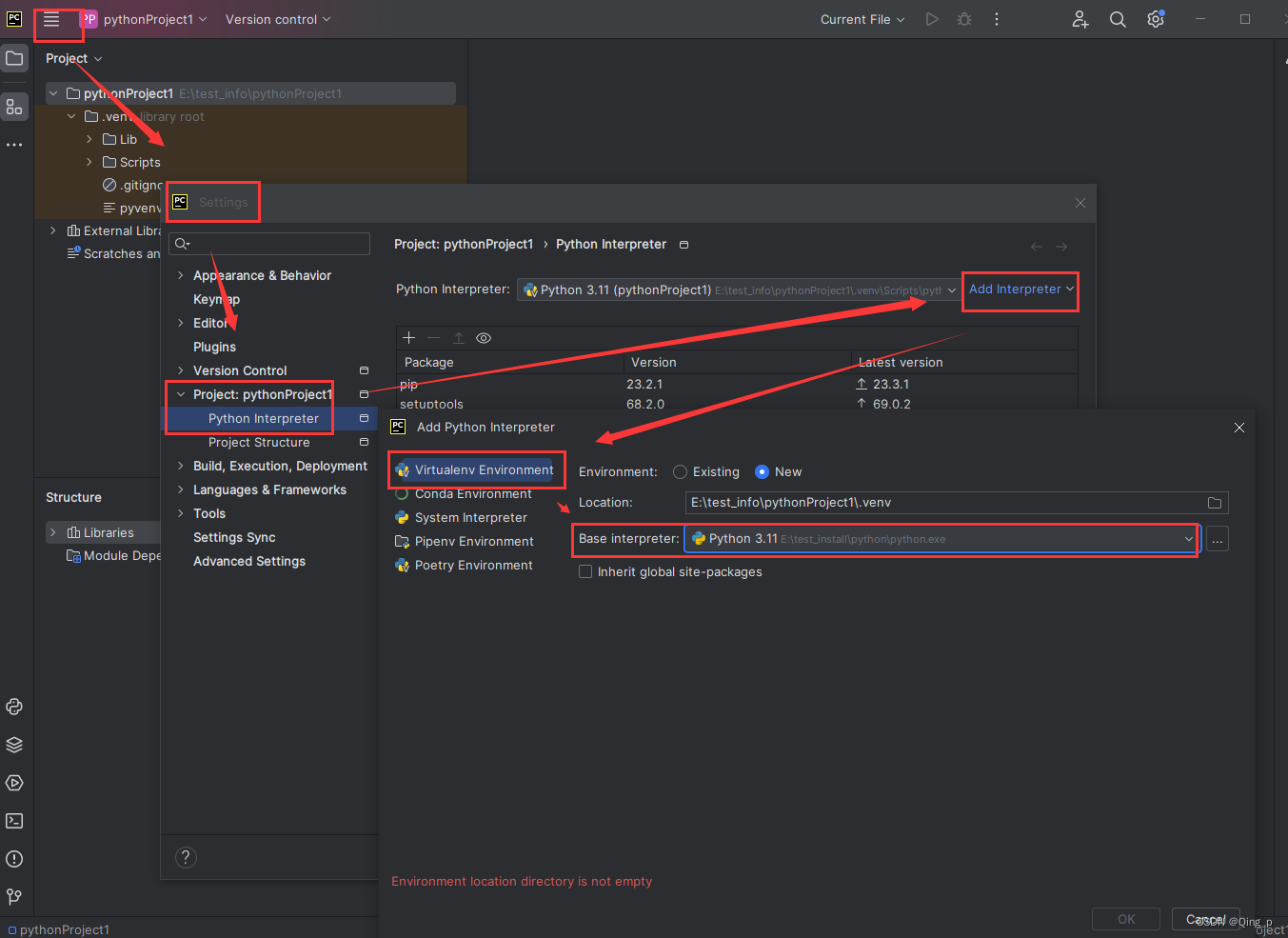Open the main hamburger menu

point(51,19)
